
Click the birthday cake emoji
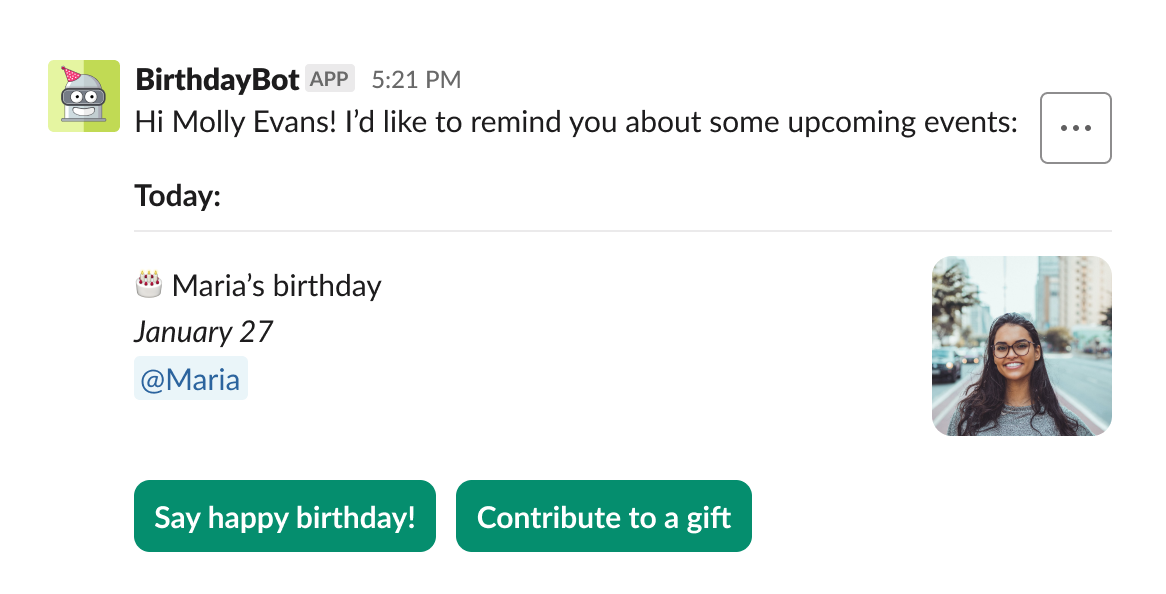click(x=150, y=285)
